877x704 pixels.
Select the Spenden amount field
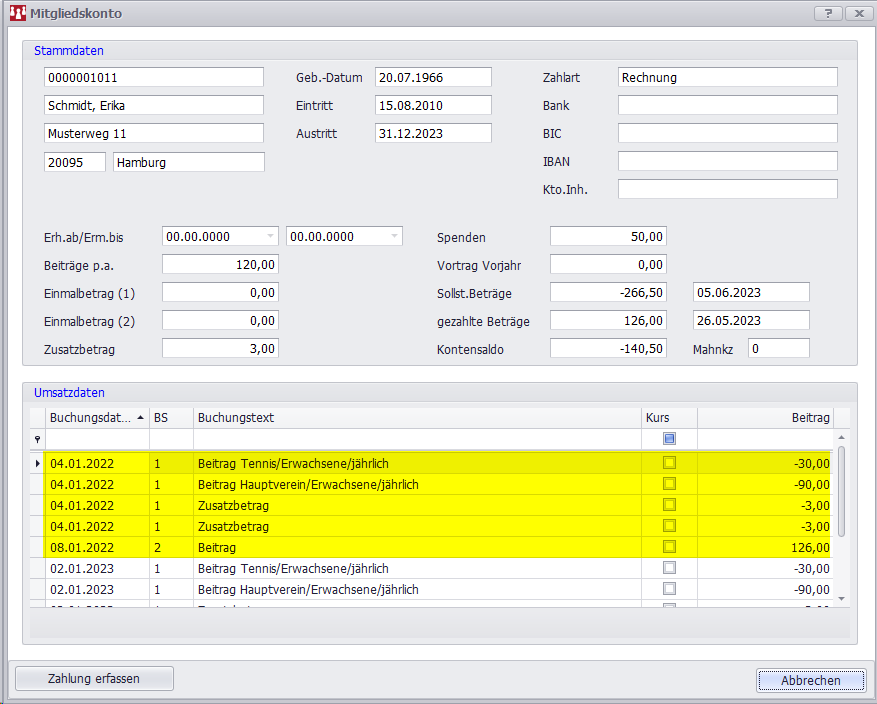608,237
